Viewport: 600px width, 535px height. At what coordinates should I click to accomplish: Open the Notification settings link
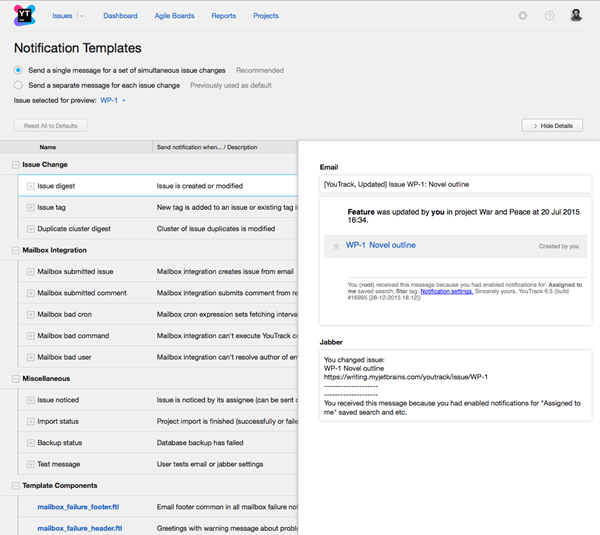click(x=446, y=291)
